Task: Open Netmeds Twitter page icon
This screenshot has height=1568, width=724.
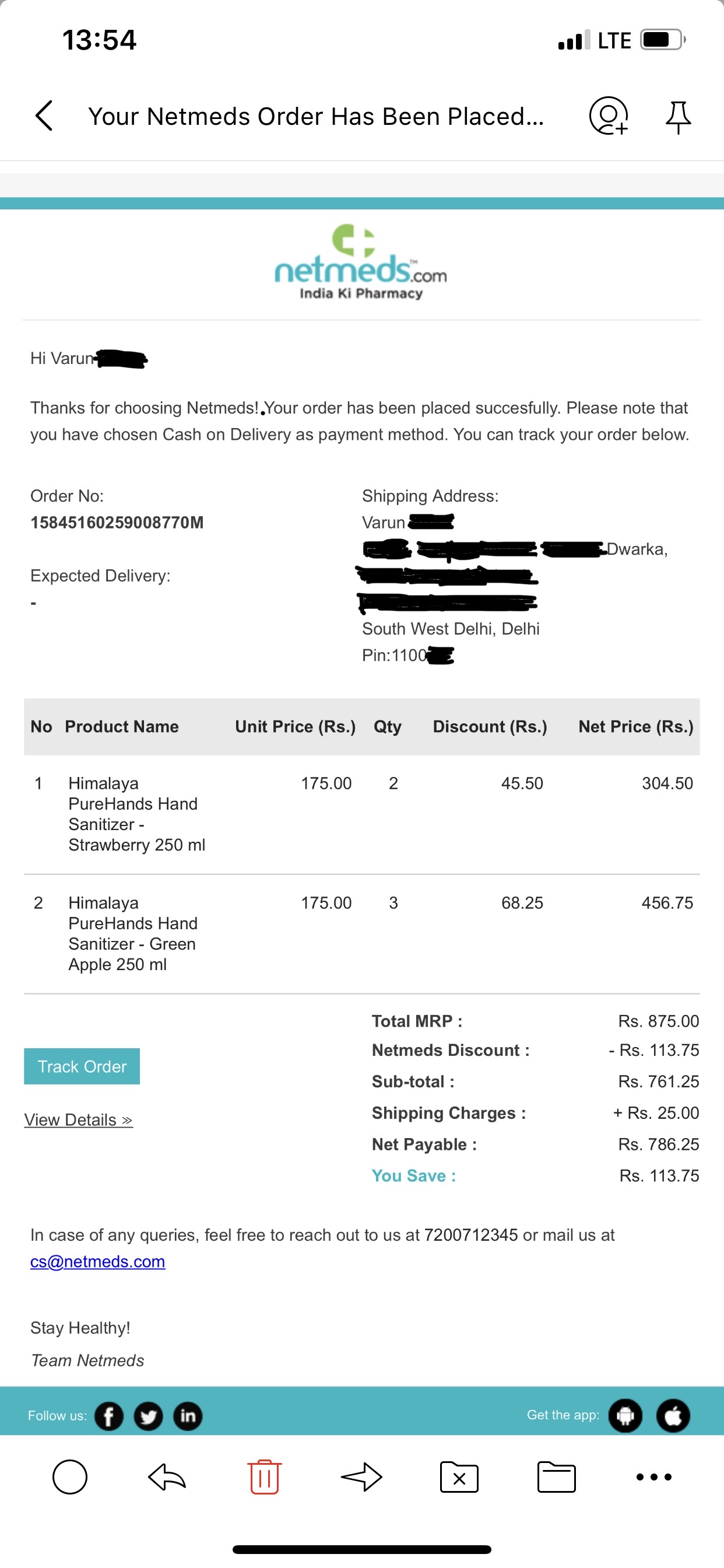Action: click(x=149, y=1416)
